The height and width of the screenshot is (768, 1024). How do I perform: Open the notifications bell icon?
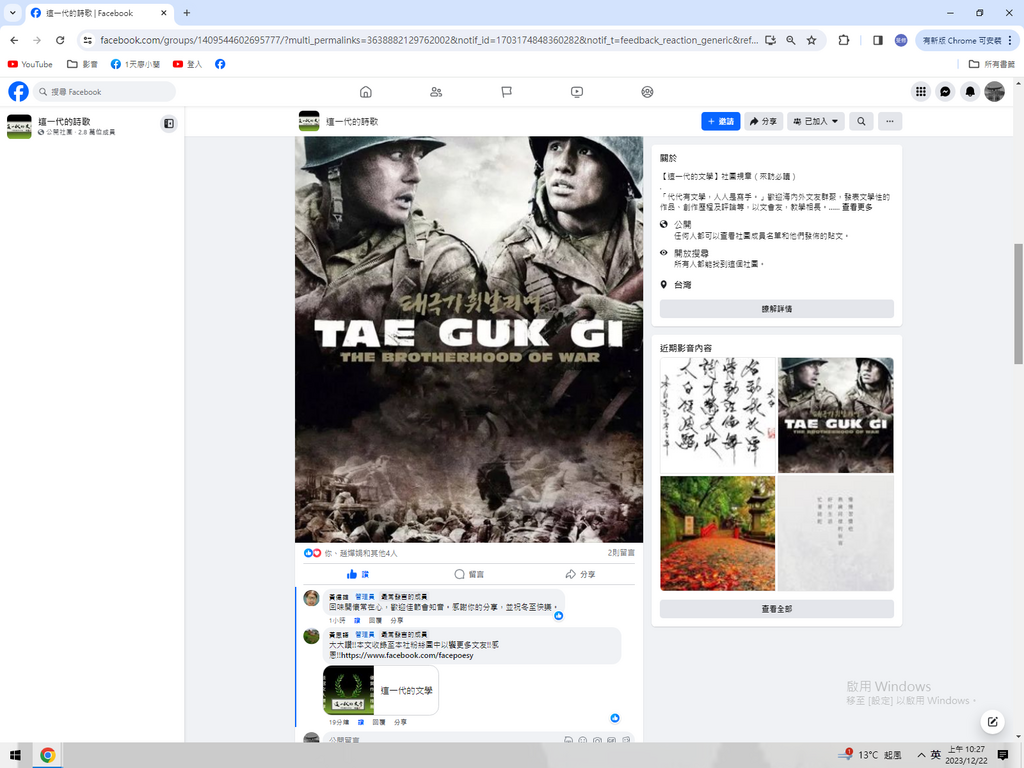969,92
